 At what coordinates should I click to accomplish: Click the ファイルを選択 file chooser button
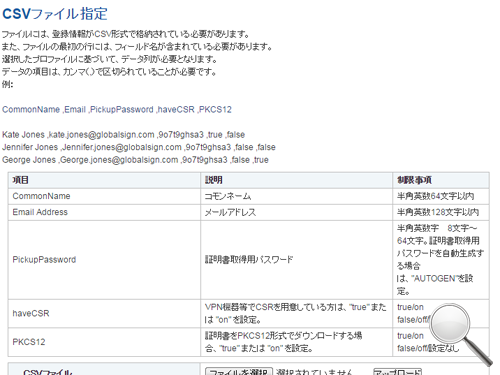[x=239, y=371]
